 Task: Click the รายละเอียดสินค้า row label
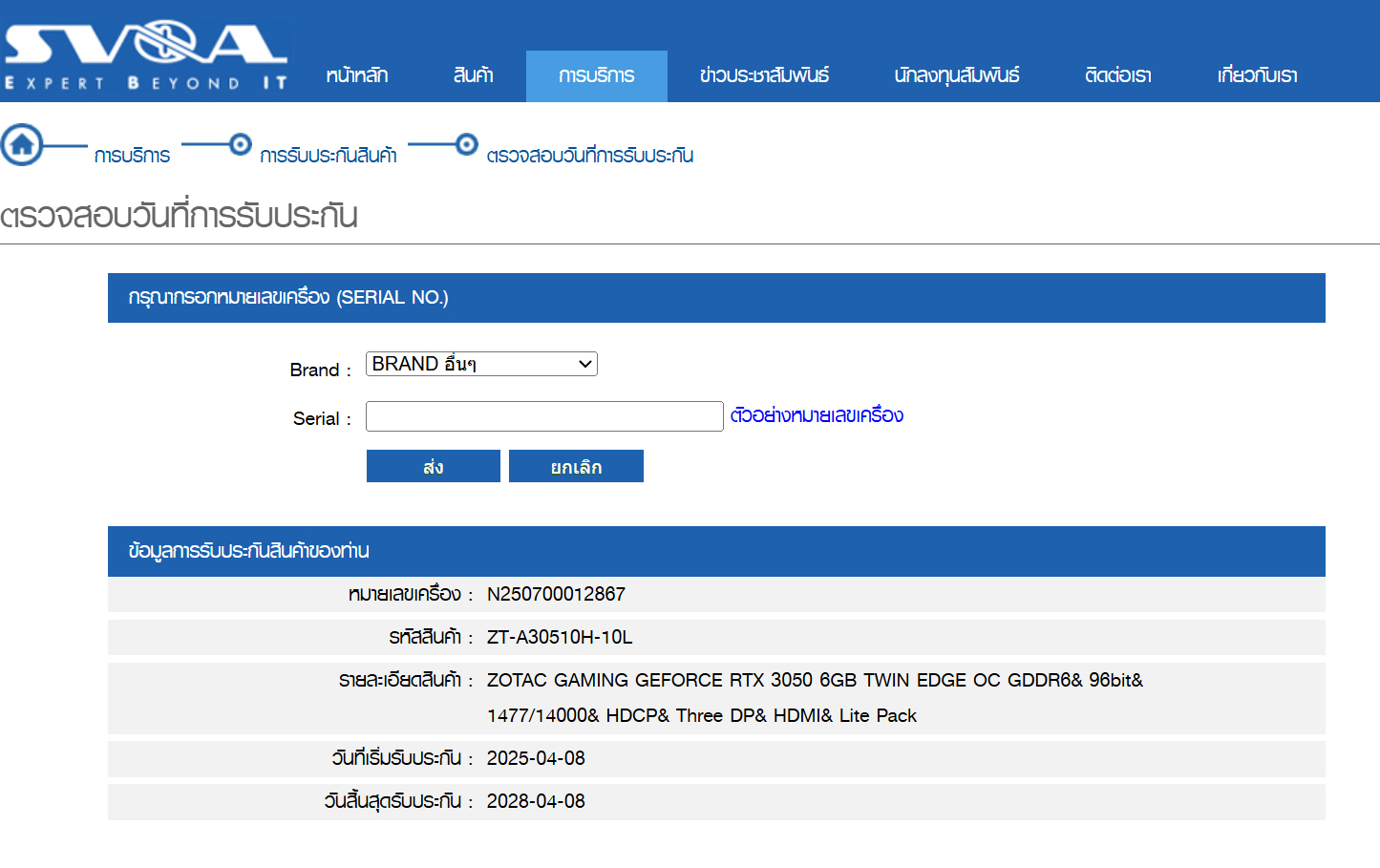coord(406,680)
